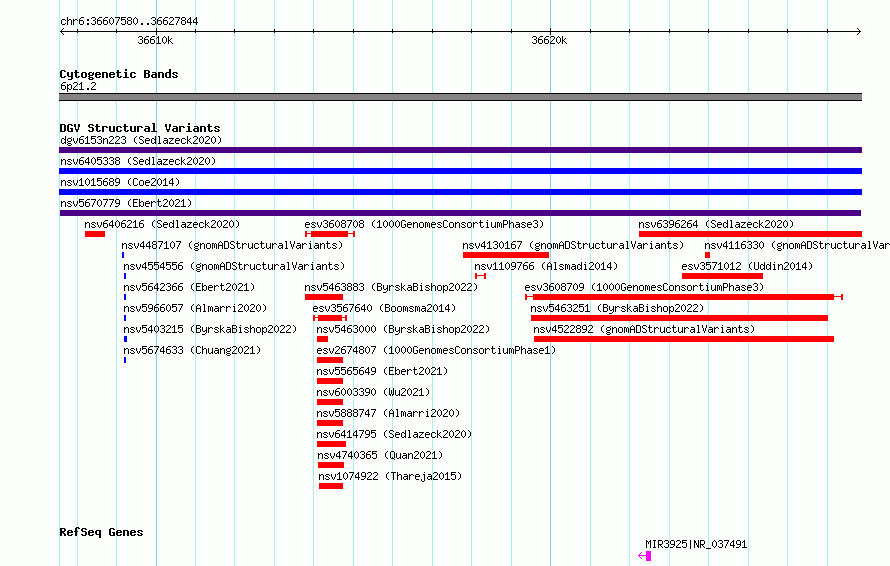Click the DGV Structural Variants track title
The image size is (890, 566).
(140, 128)
